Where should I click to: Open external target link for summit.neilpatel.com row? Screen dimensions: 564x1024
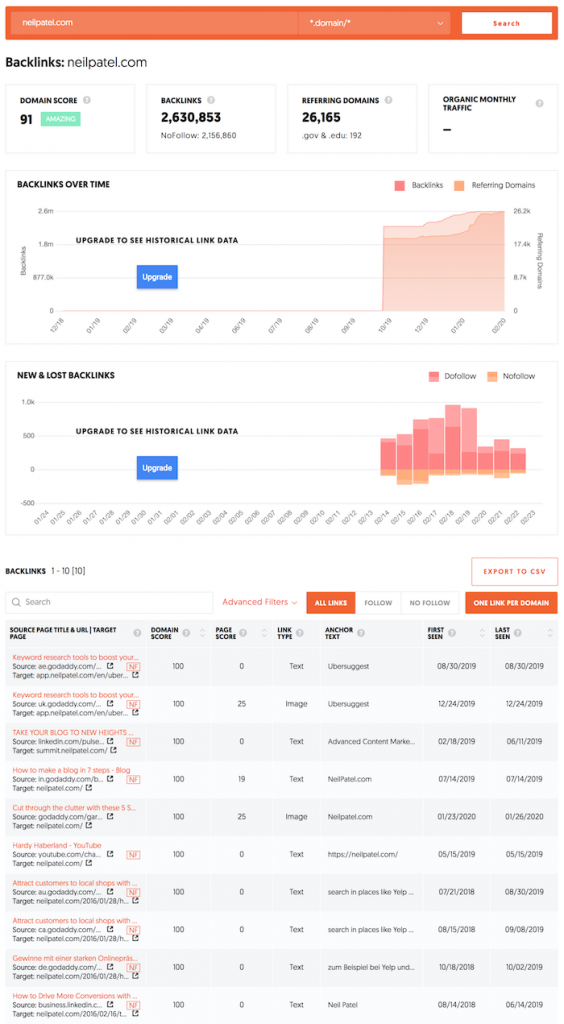pos(114,751)
